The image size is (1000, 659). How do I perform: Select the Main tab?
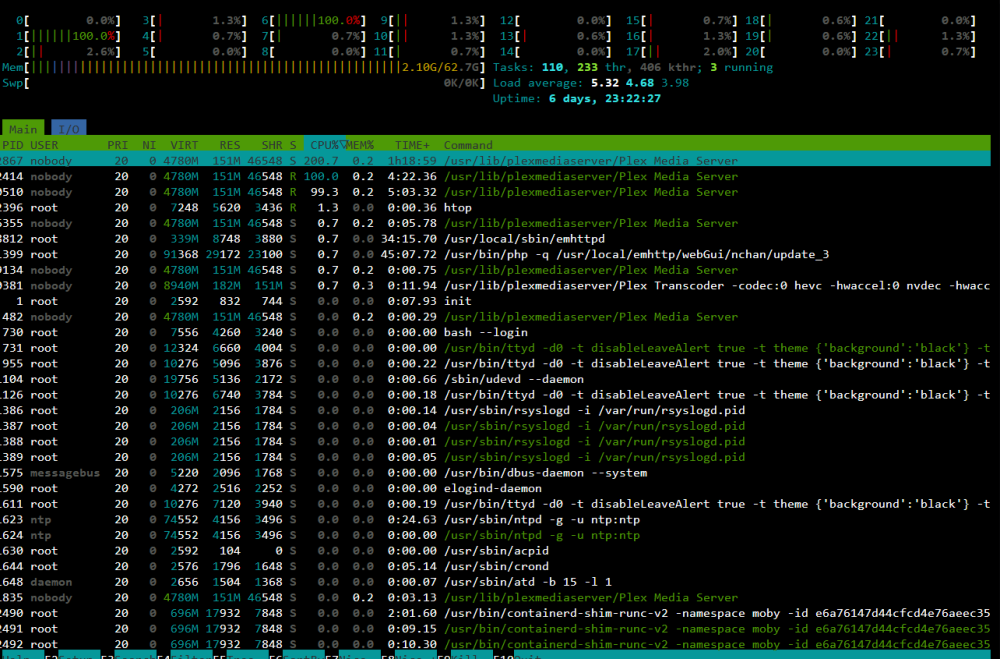point(23,129)
